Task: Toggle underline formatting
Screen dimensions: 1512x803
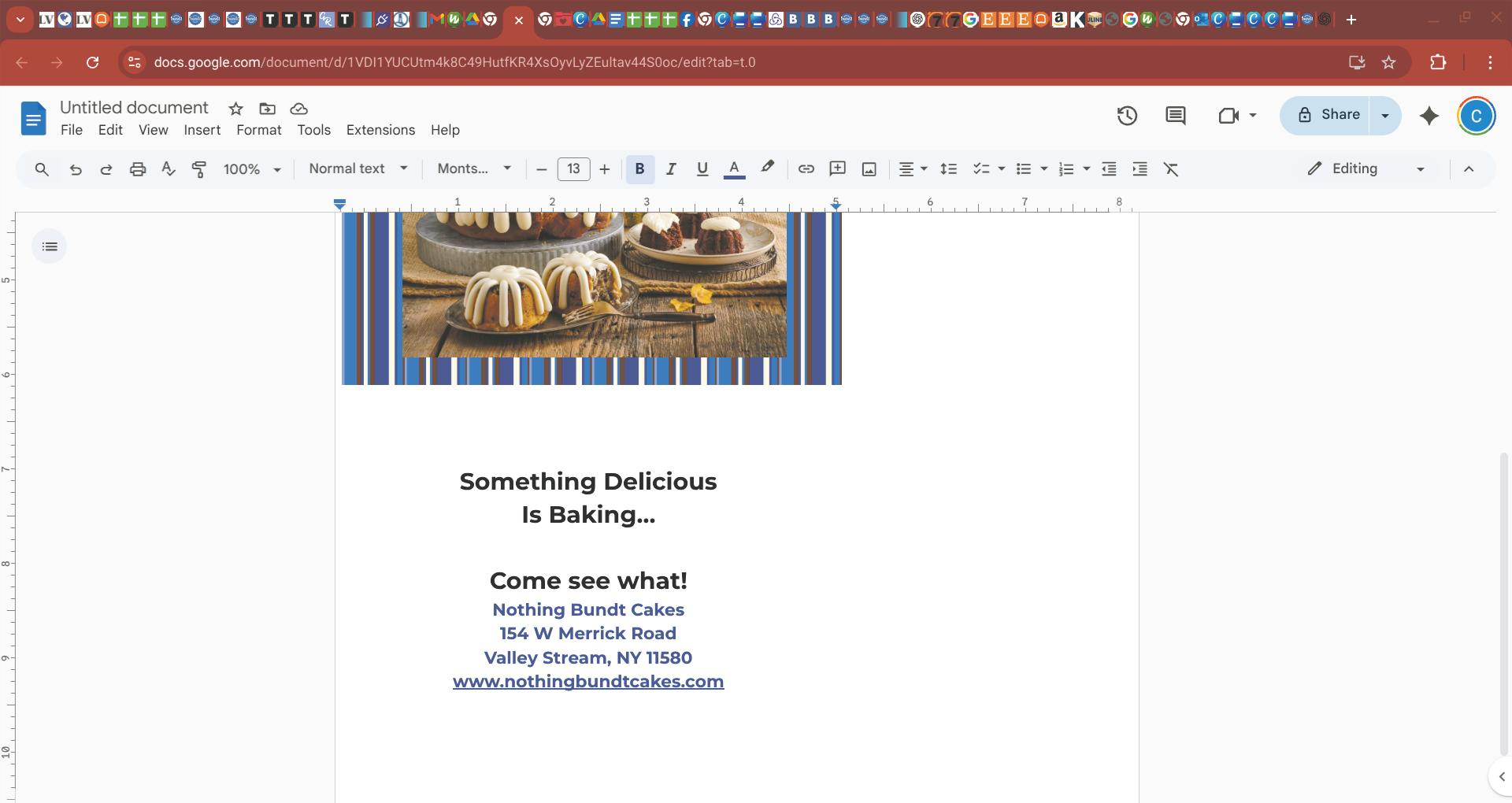Action: point(702,169)
